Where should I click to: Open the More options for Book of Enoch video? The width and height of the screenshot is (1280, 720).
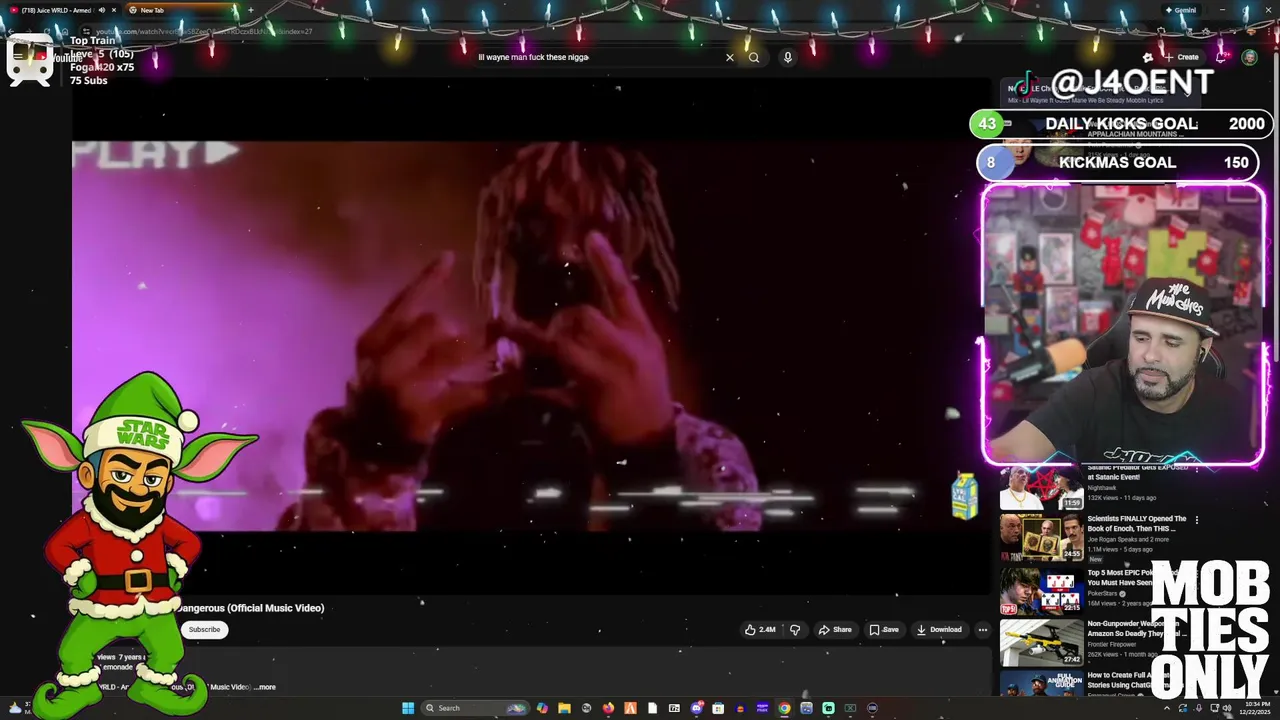1197,520
